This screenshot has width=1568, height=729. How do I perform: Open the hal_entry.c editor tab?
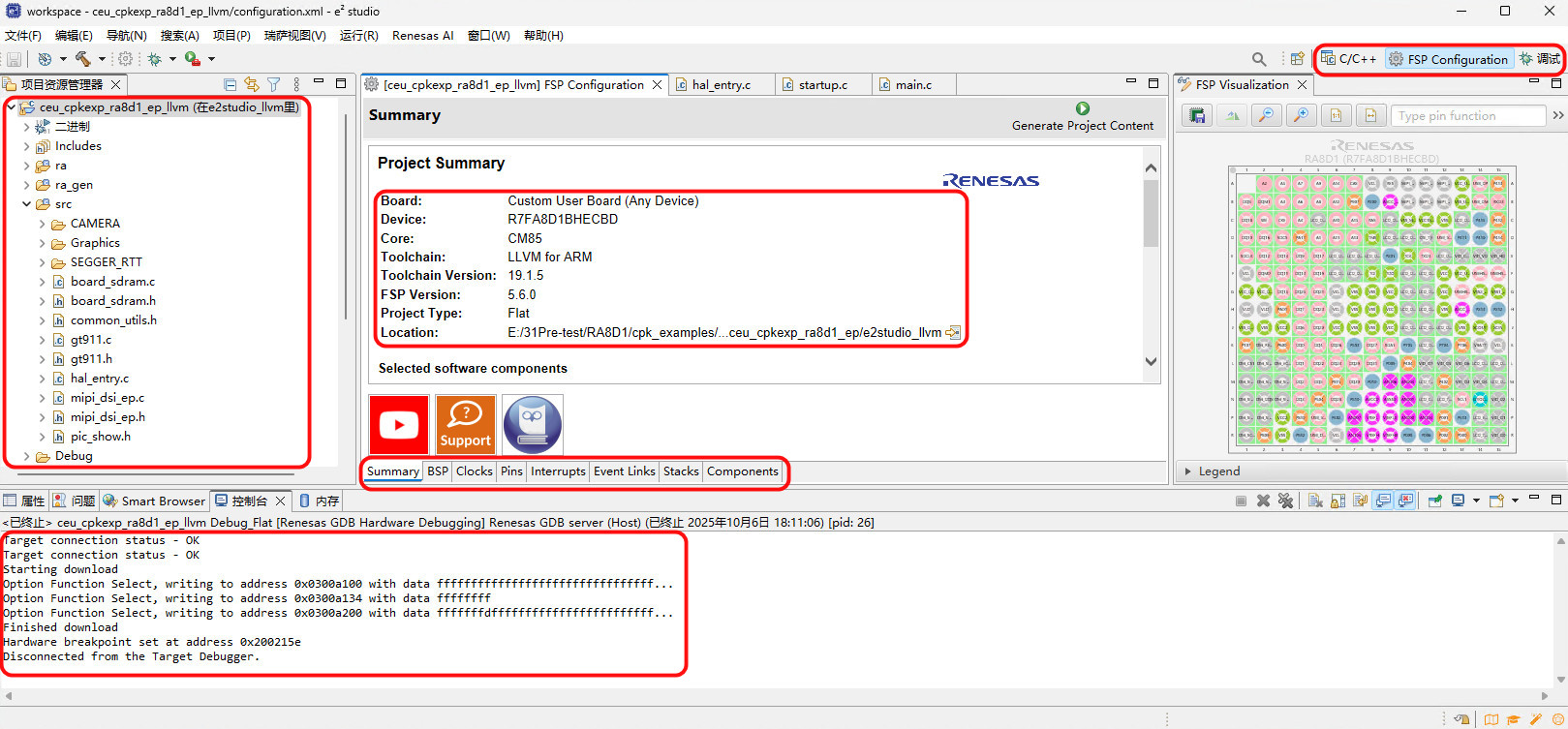tap(722, 85)
